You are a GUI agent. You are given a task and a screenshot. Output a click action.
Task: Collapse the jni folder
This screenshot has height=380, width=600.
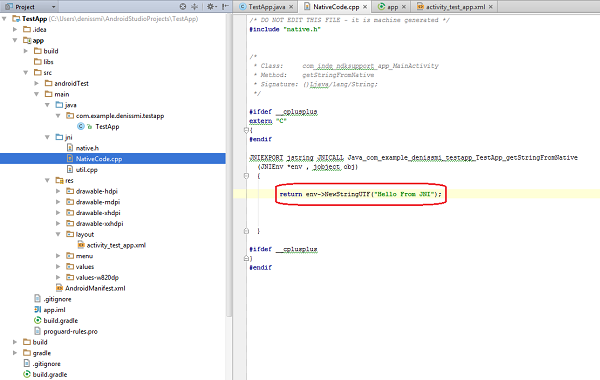coord(47,137)
